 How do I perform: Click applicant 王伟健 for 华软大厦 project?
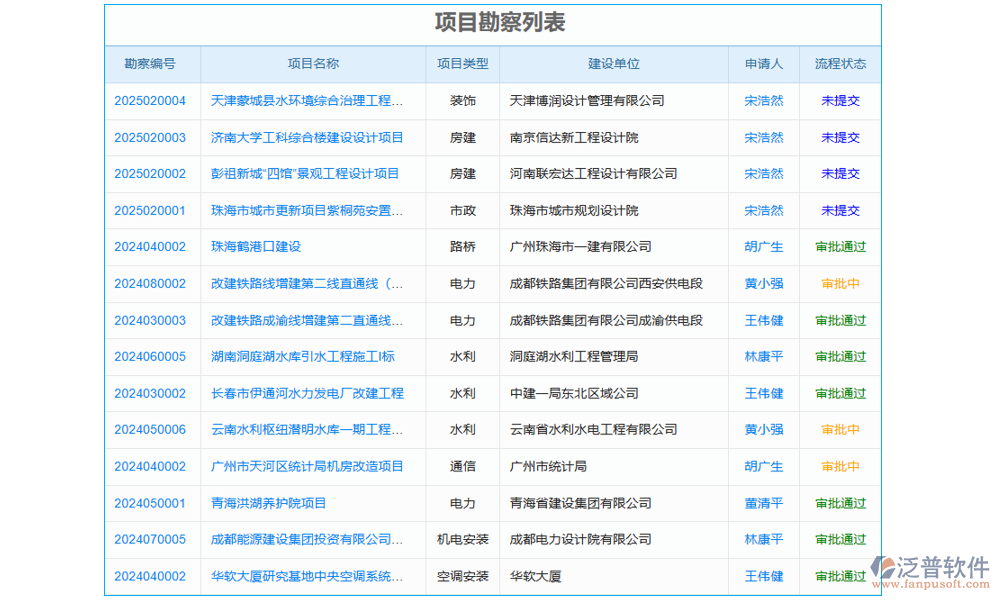(x=764, y=576)
